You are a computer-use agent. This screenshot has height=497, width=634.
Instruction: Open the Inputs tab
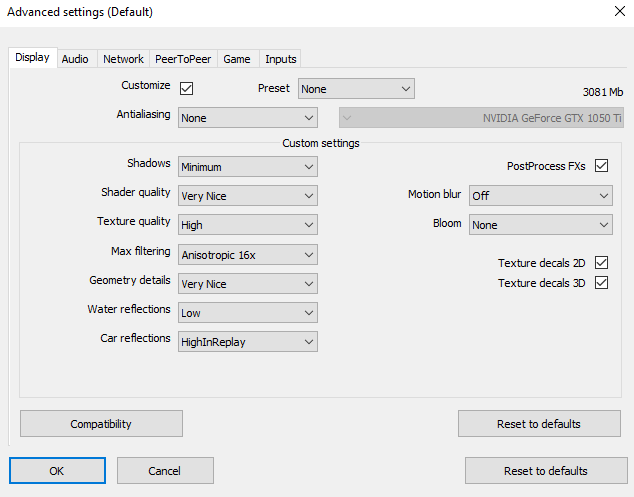(281, 59)
